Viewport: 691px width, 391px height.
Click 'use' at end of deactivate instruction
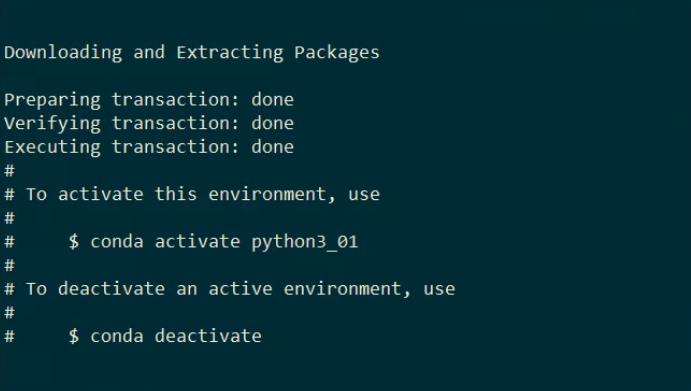pyautogui.click(x=439, y=290)
